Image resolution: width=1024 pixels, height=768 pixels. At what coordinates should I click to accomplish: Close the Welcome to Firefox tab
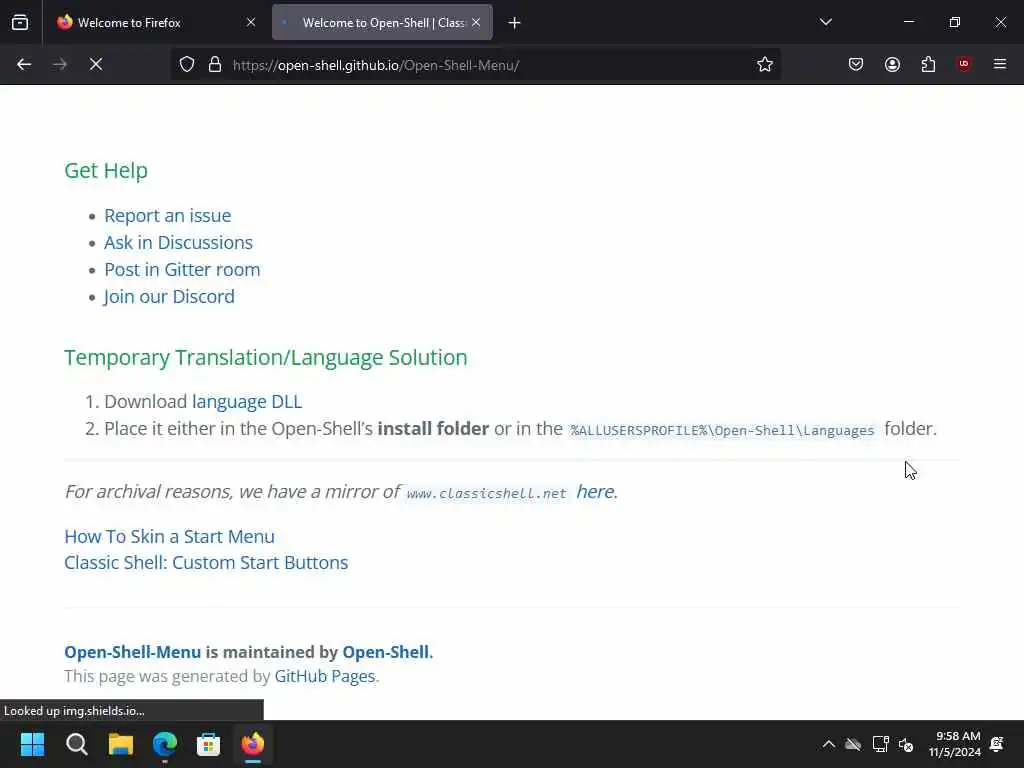click(251, 22)
